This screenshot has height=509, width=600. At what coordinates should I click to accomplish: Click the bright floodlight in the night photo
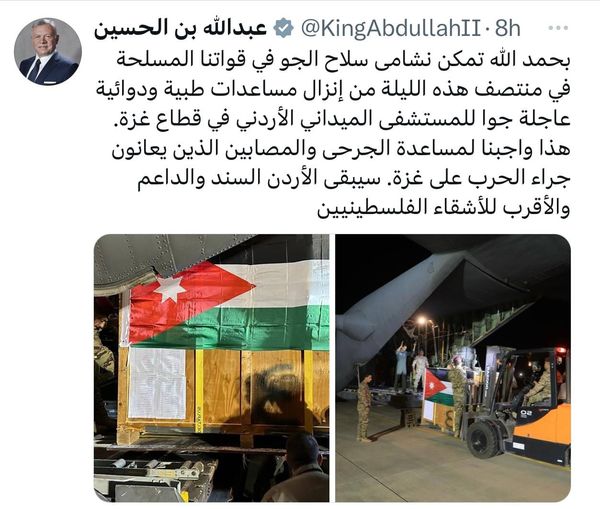click(421, 320)
